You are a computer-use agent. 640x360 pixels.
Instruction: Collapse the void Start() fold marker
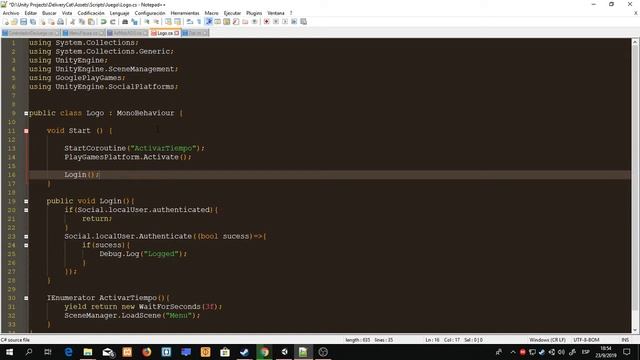[x=26, y=131]
